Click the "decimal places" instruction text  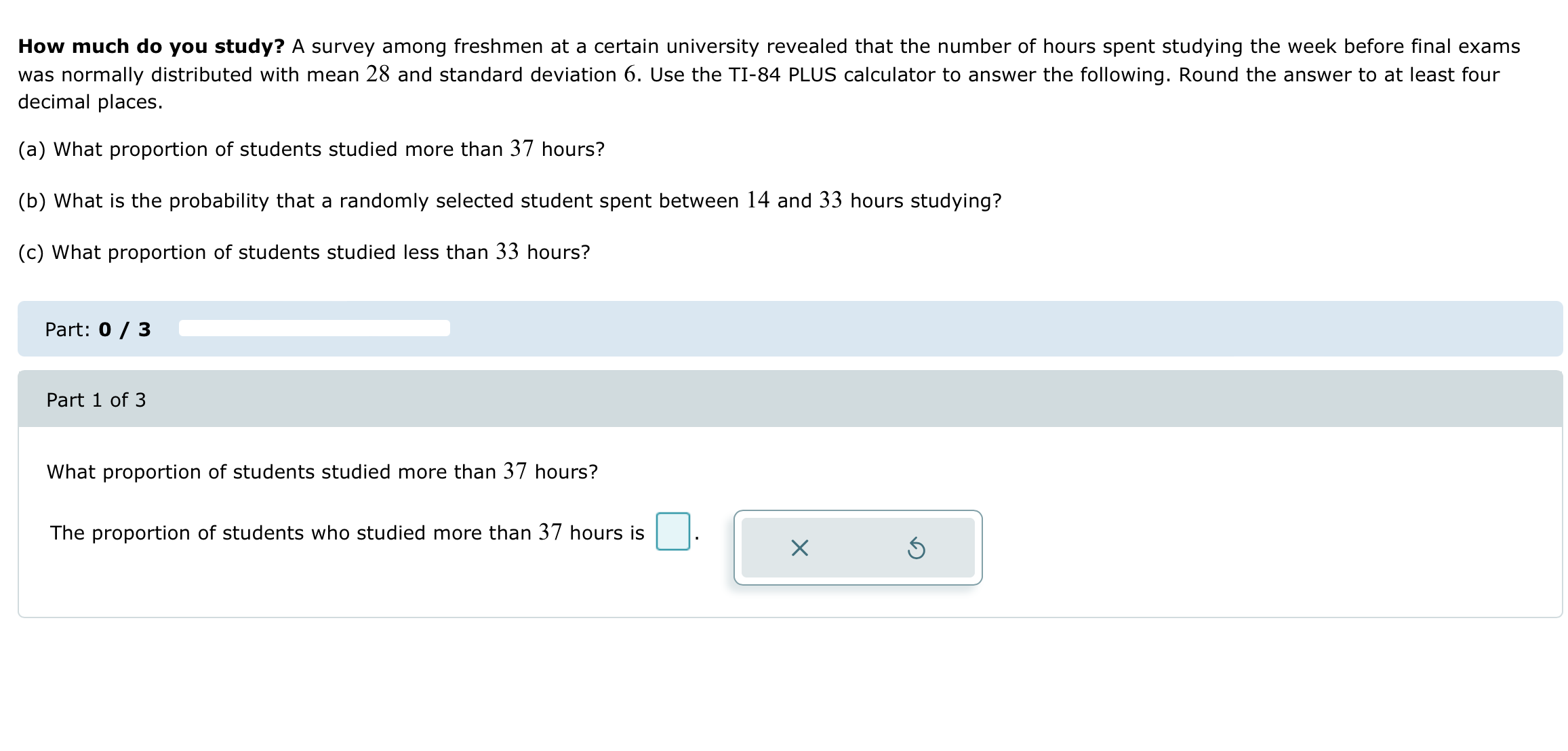click(x=90, y=102)
